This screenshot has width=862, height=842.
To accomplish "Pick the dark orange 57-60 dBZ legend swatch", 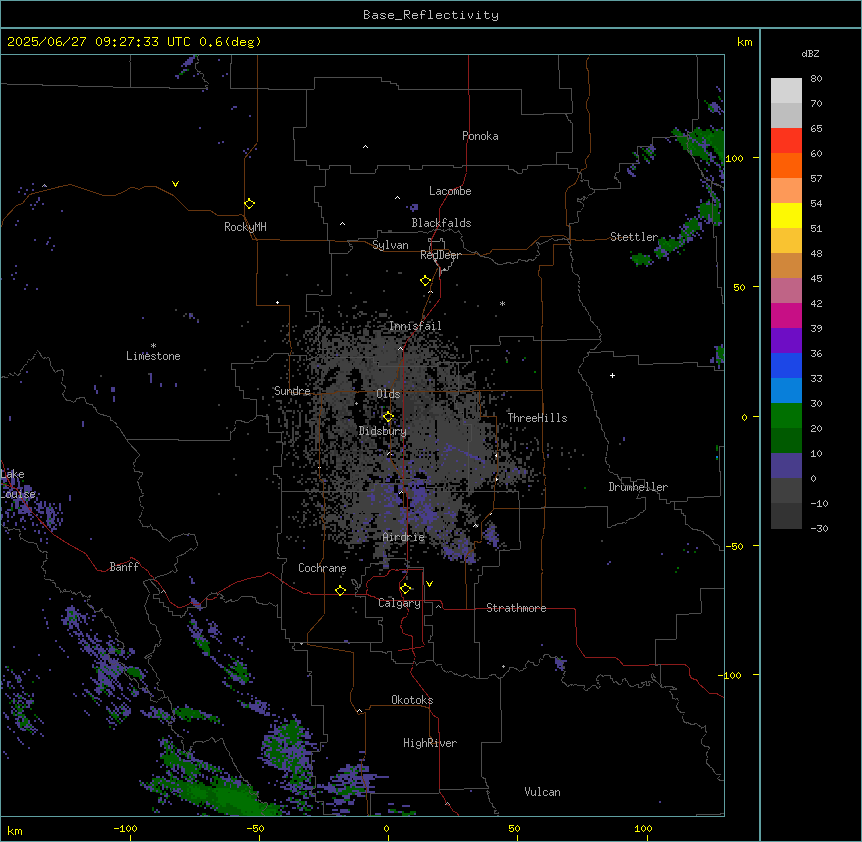I will pyautogui.click(x=786, y=165).
